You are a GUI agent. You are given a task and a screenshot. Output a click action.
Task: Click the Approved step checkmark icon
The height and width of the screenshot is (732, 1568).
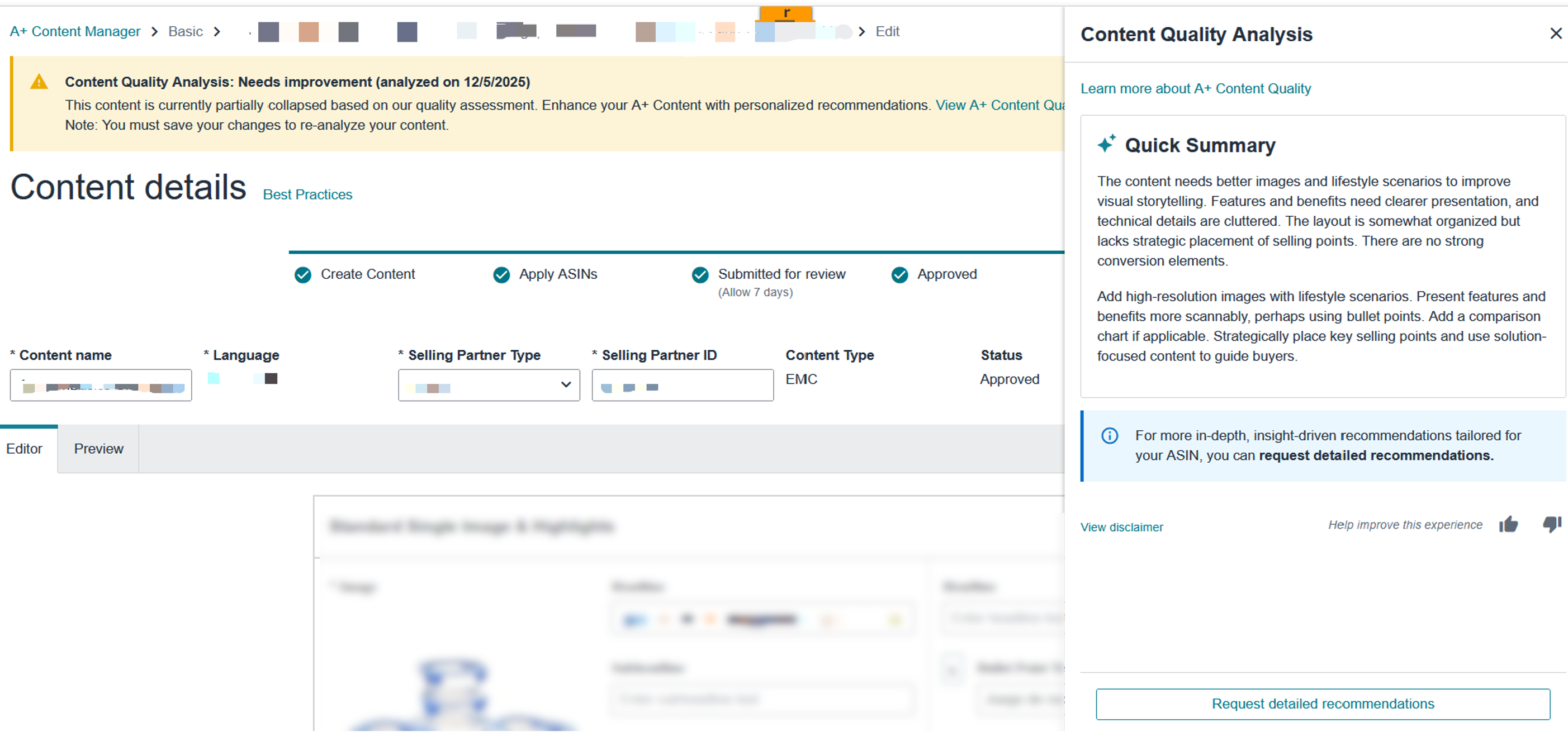(x=899, y=275)
